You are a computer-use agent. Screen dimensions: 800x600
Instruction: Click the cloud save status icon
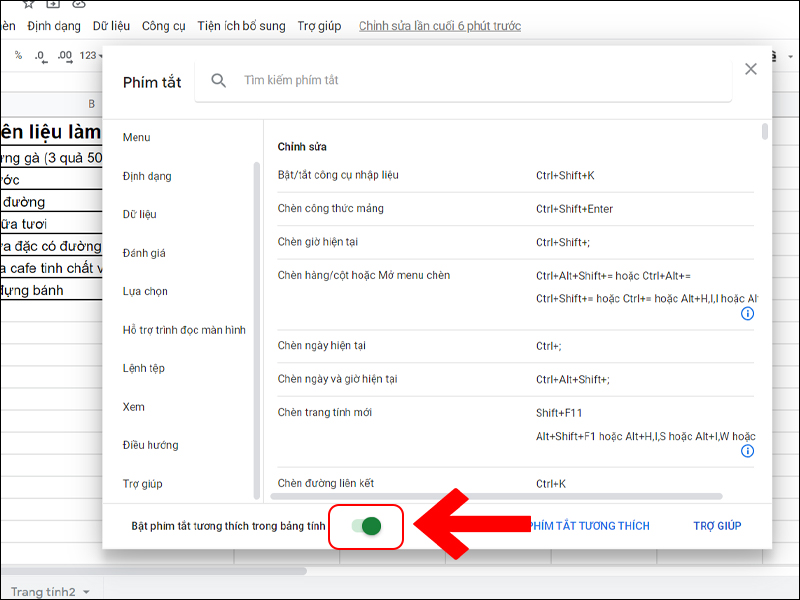click(x=78, y=4)
